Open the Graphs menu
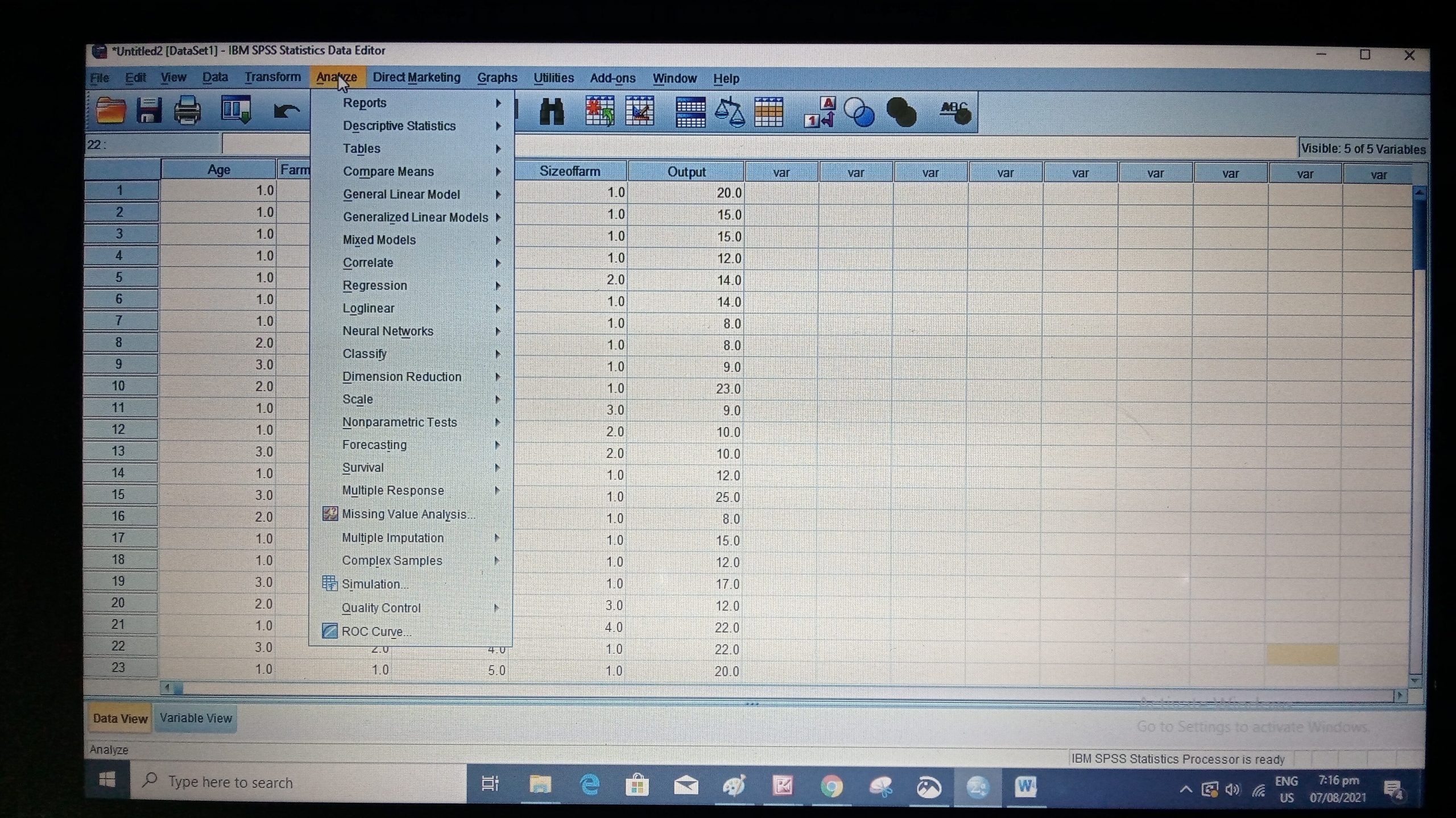Image resolution: width=1456 pixels, height=818 pixels. pos(497,78)
